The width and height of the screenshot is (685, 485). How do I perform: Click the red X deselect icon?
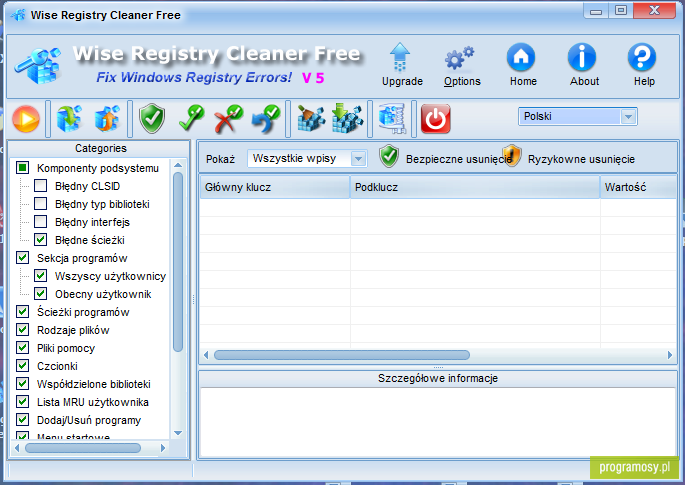click(228, 118)
